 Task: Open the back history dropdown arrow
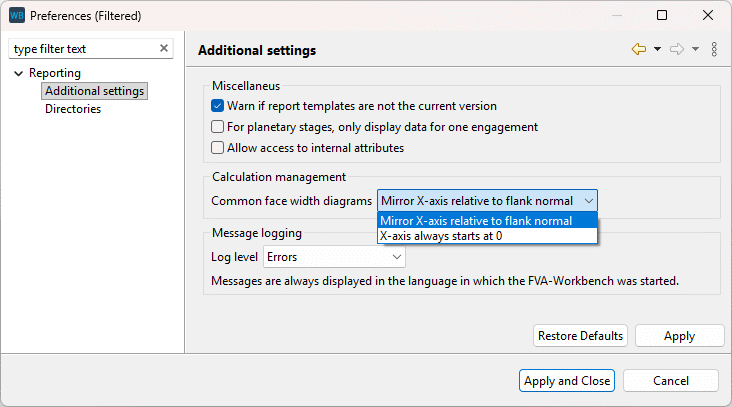[x=657, y=49]
